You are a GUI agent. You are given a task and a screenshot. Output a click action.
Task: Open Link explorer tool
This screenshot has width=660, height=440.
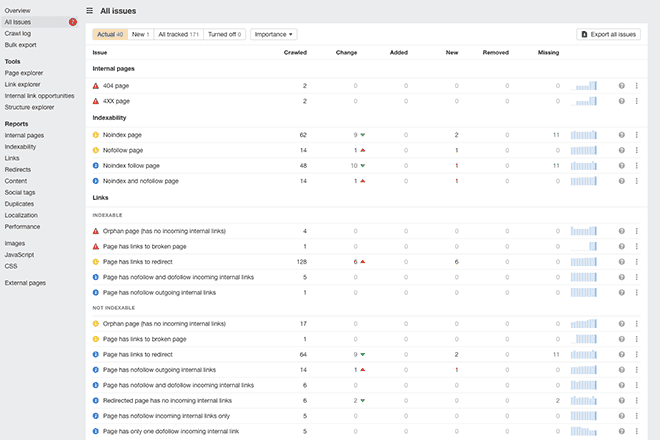[x=23, y=84]
